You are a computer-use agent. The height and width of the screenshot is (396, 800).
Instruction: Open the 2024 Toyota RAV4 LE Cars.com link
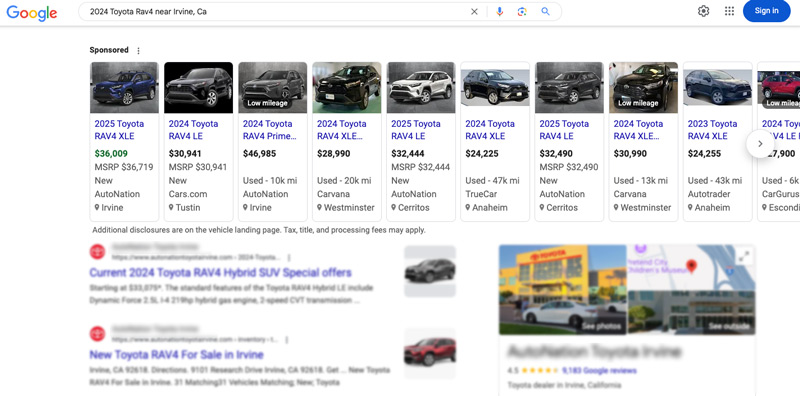click(193, 130)
